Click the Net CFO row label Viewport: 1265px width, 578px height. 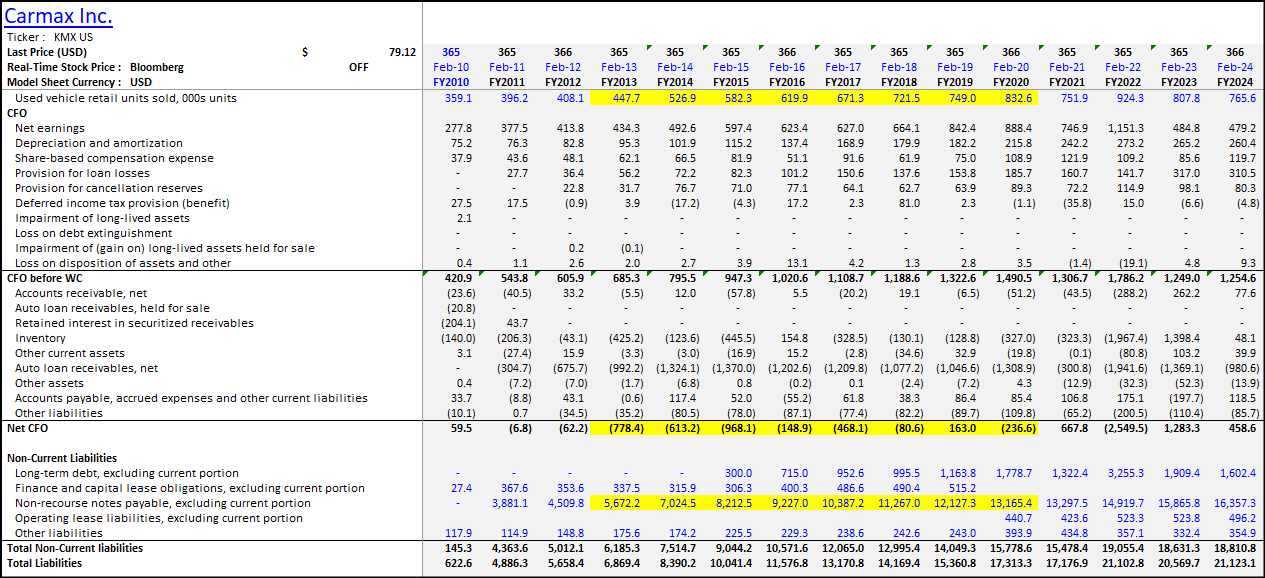[x=27, y=428]
